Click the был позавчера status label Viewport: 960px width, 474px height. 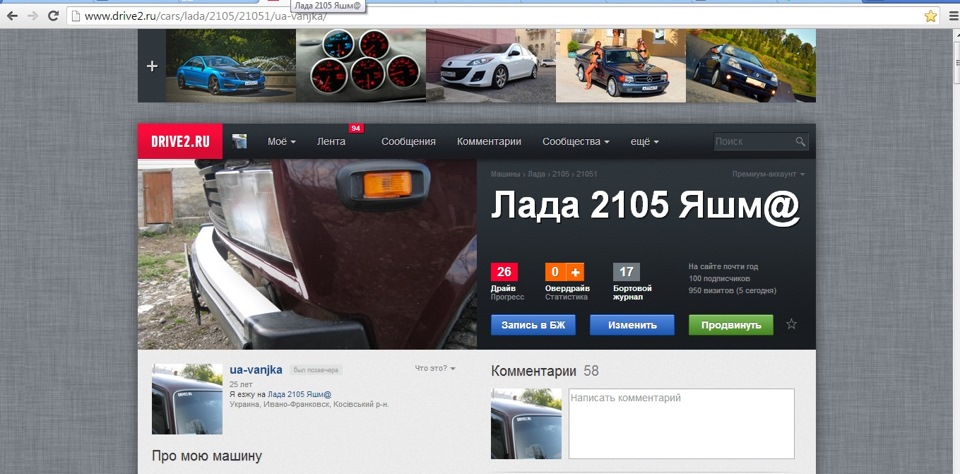[316, 371]
